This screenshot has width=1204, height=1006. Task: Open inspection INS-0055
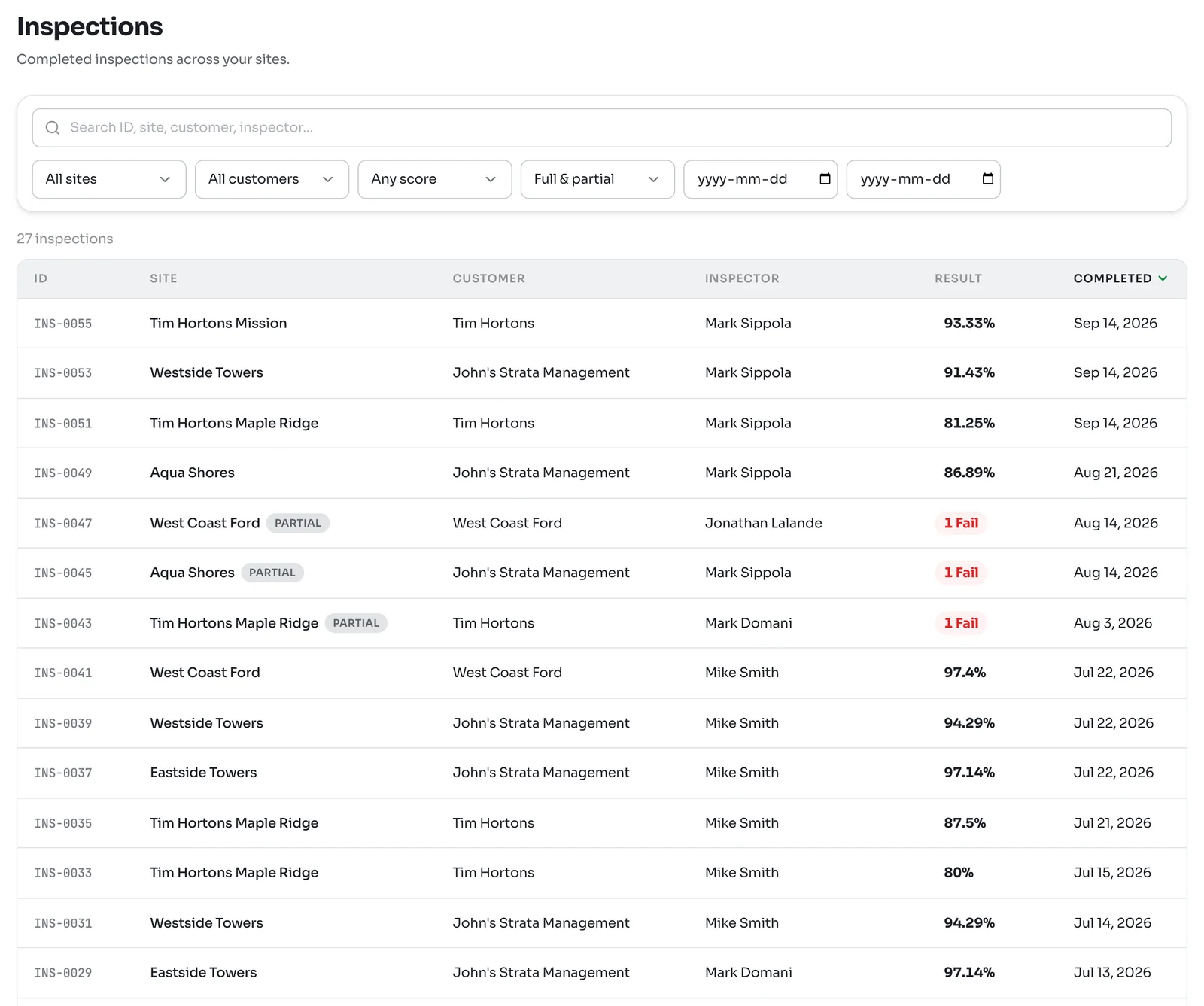coord(601,324)
